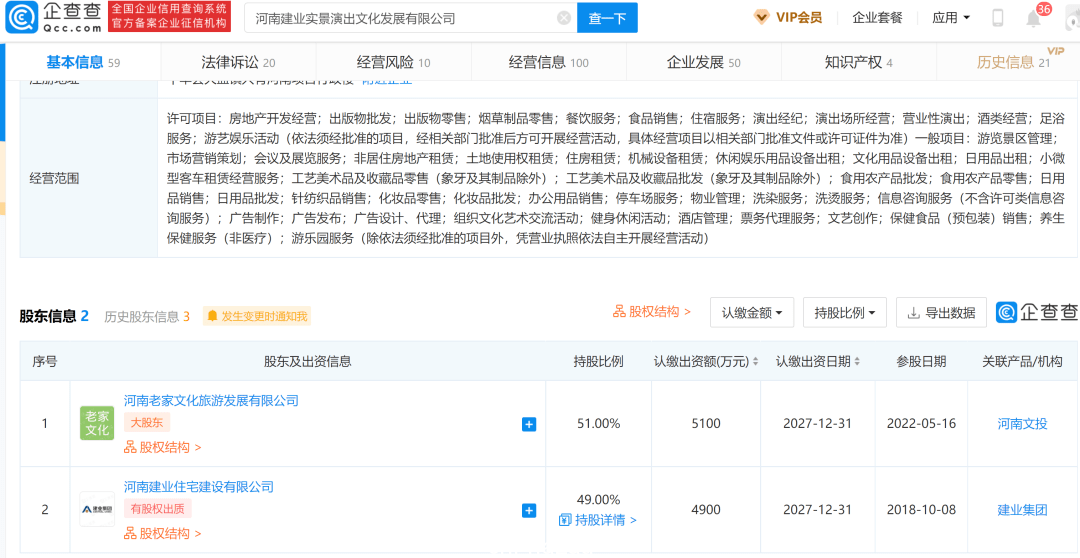Open the top 股权结构 link with org-chart icon
This screenshot has height=558, width=1080.
(x=652, y=312)
